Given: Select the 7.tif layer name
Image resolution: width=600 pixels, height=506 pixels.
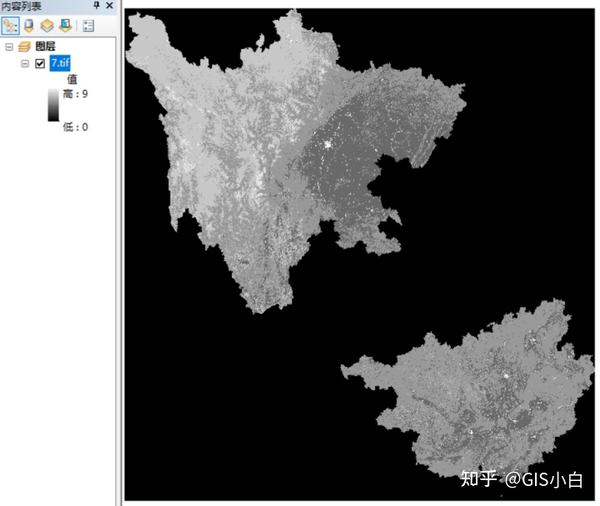Looking at the screenshot, I should 60,63.
